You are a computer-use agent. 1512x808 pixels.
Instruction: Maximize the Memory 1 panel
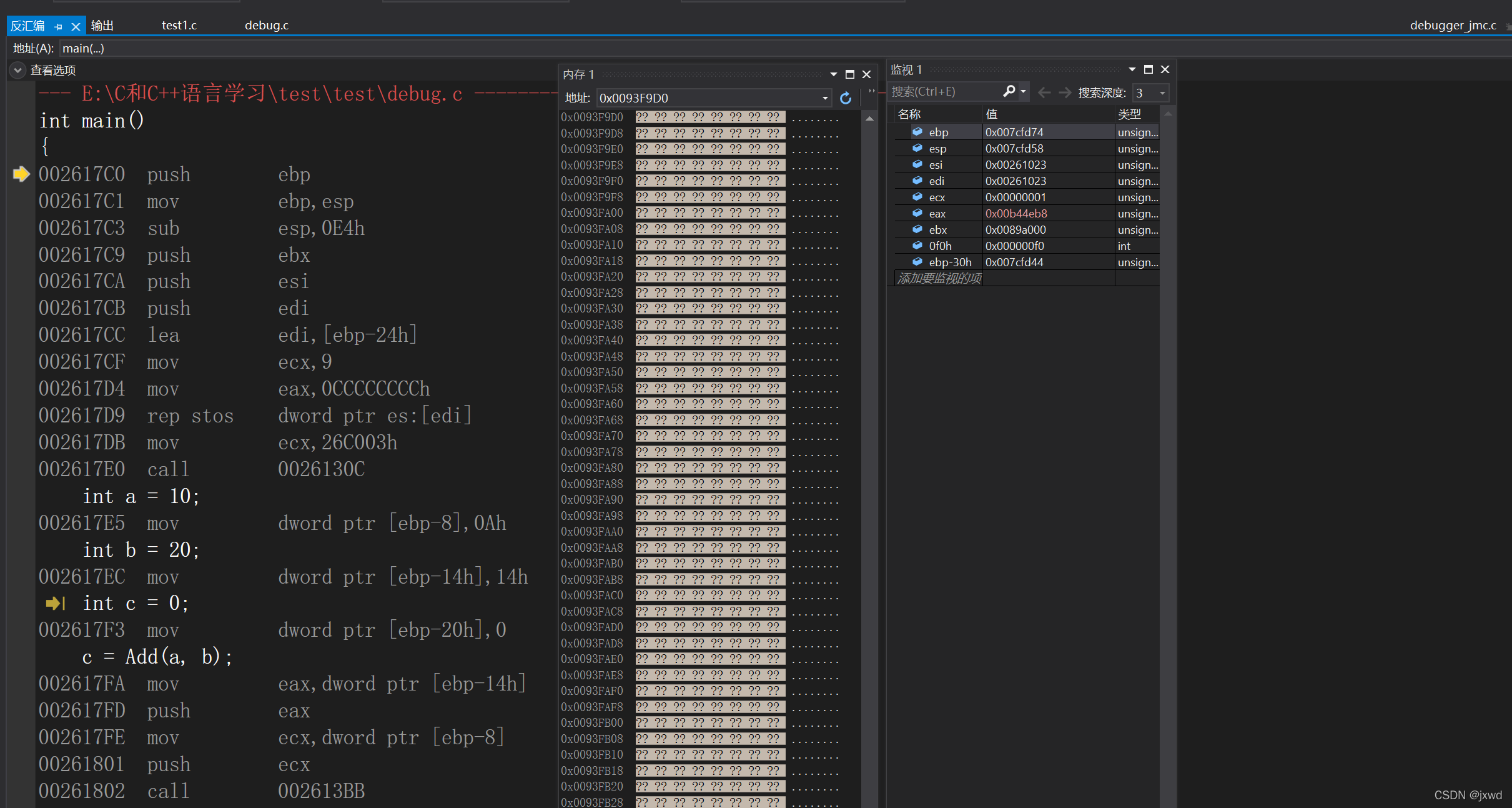tap(849, 74)
